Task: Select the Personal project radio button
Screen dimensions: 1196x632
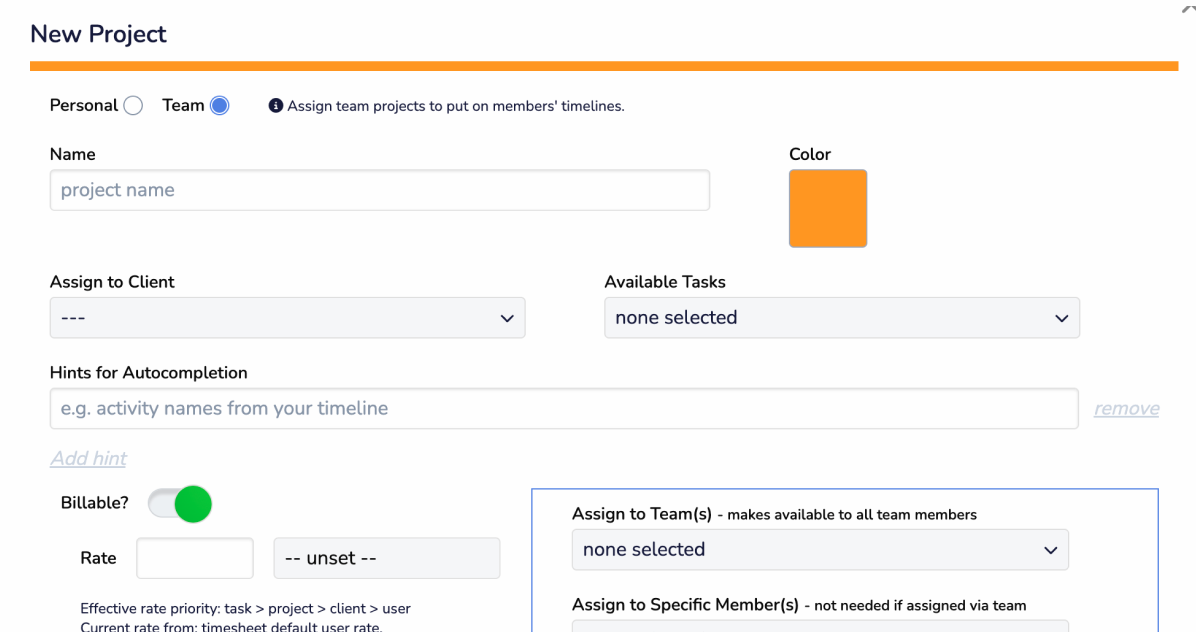Action: pos(133,106)
